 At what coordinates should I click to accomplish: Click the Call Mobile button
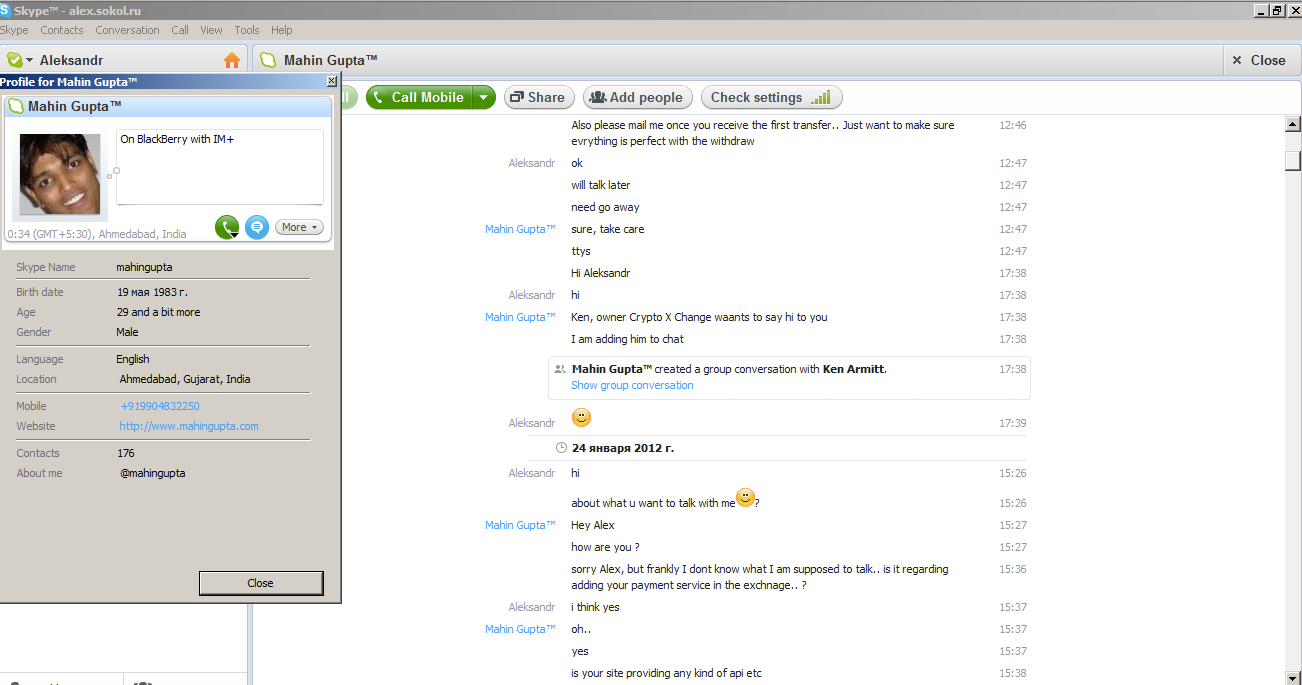click(419, 97)
